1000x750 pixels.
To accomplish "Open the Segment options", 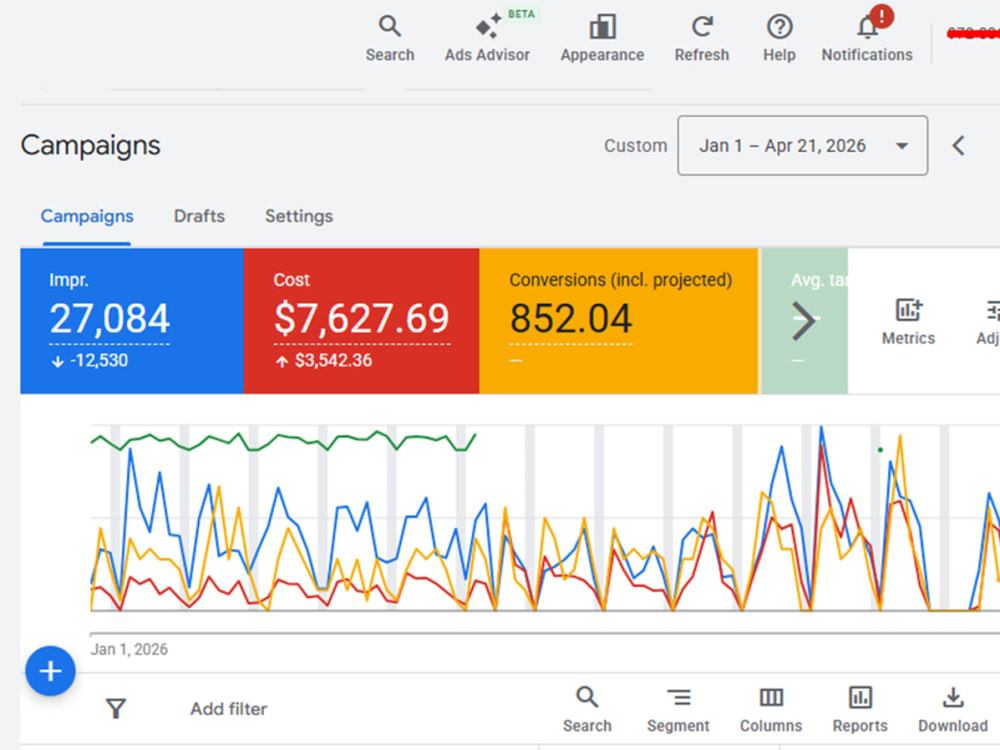I will coord(678,710).
